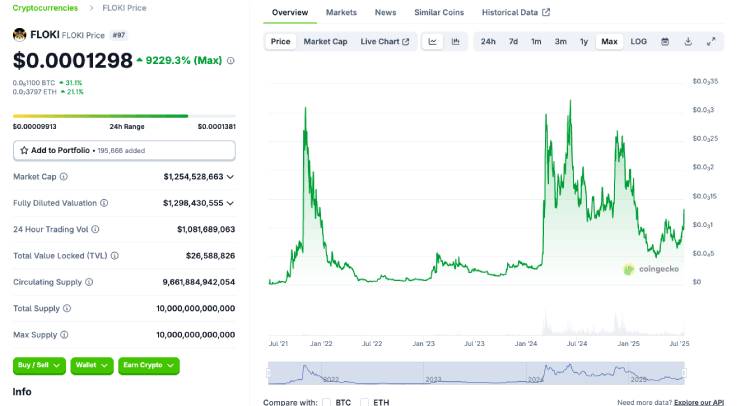Switch to line chart view icon
Image resolution: width=750 pixels, height=406 pixels.
[x=433, y=41]
